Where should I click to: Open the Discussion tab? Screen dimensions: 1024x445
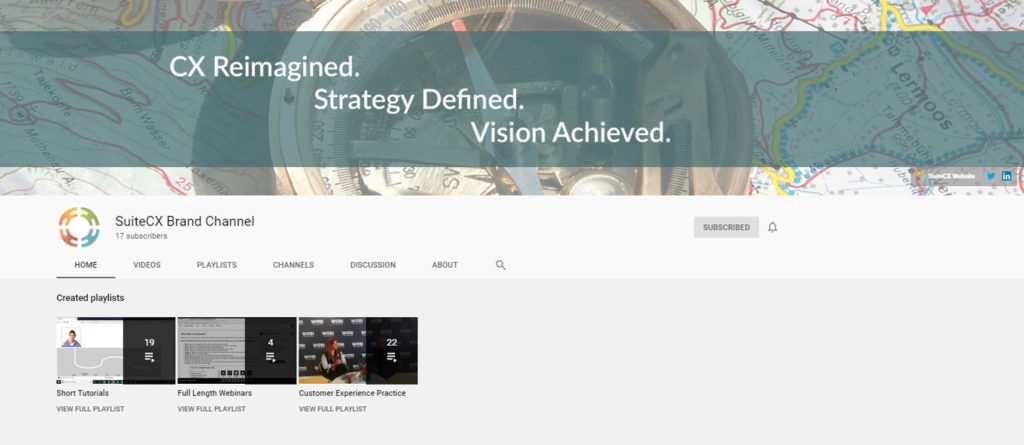(373, 265)
